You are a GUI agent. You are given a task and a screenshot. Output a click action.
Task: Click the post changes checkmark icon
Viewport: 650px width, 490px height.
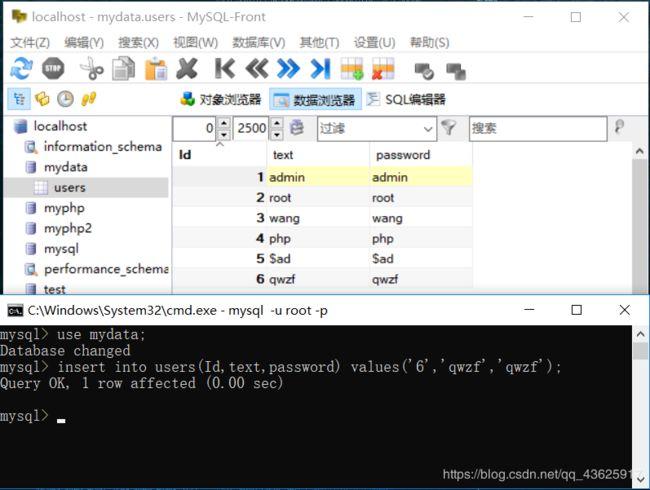click(x=424, y=71)
